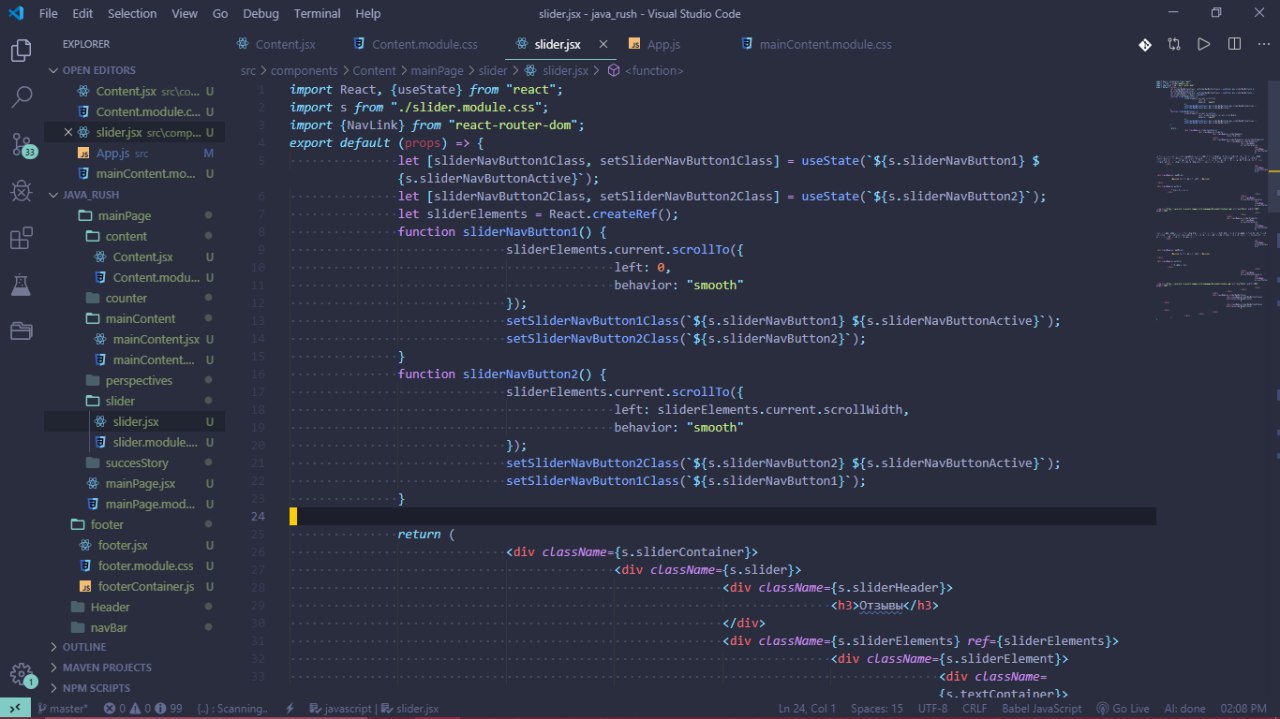Image resolution: width=1280 pixels, height=719 pixels.
Task: Open the Terminal menu
Action: (317, 14)
